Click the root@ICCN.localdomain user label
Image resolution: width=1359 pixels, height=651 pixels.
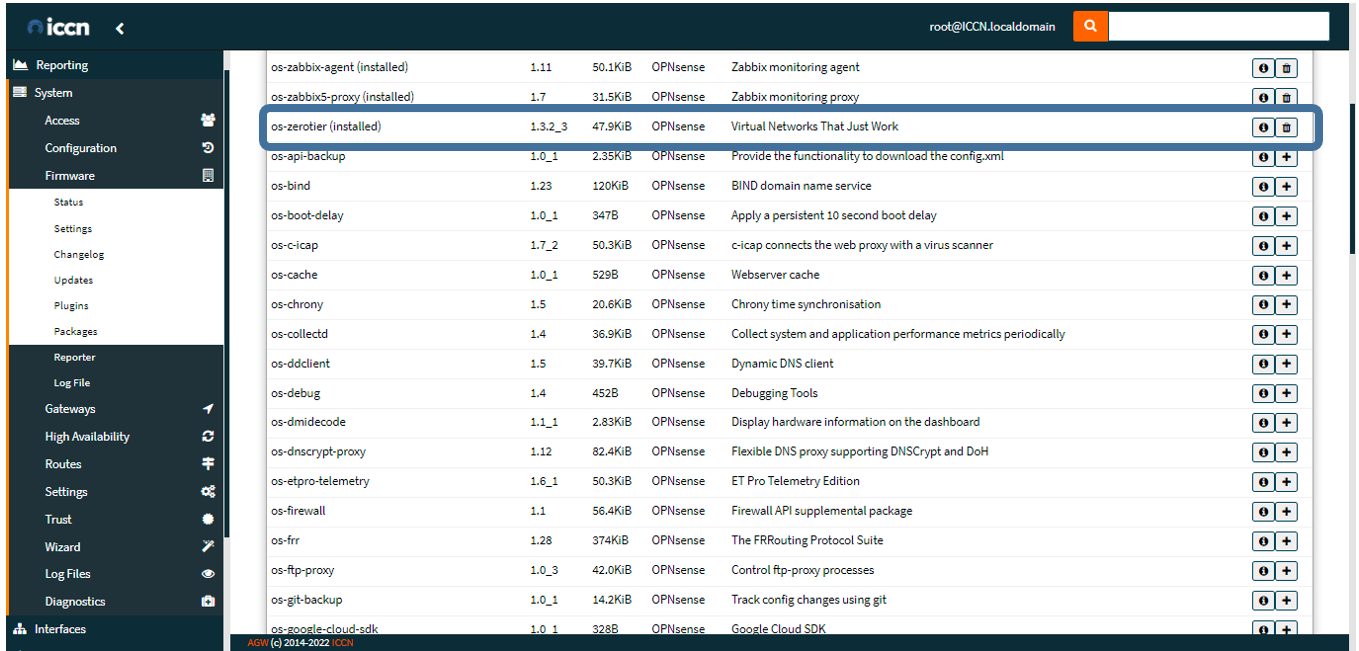coord(992,27)
